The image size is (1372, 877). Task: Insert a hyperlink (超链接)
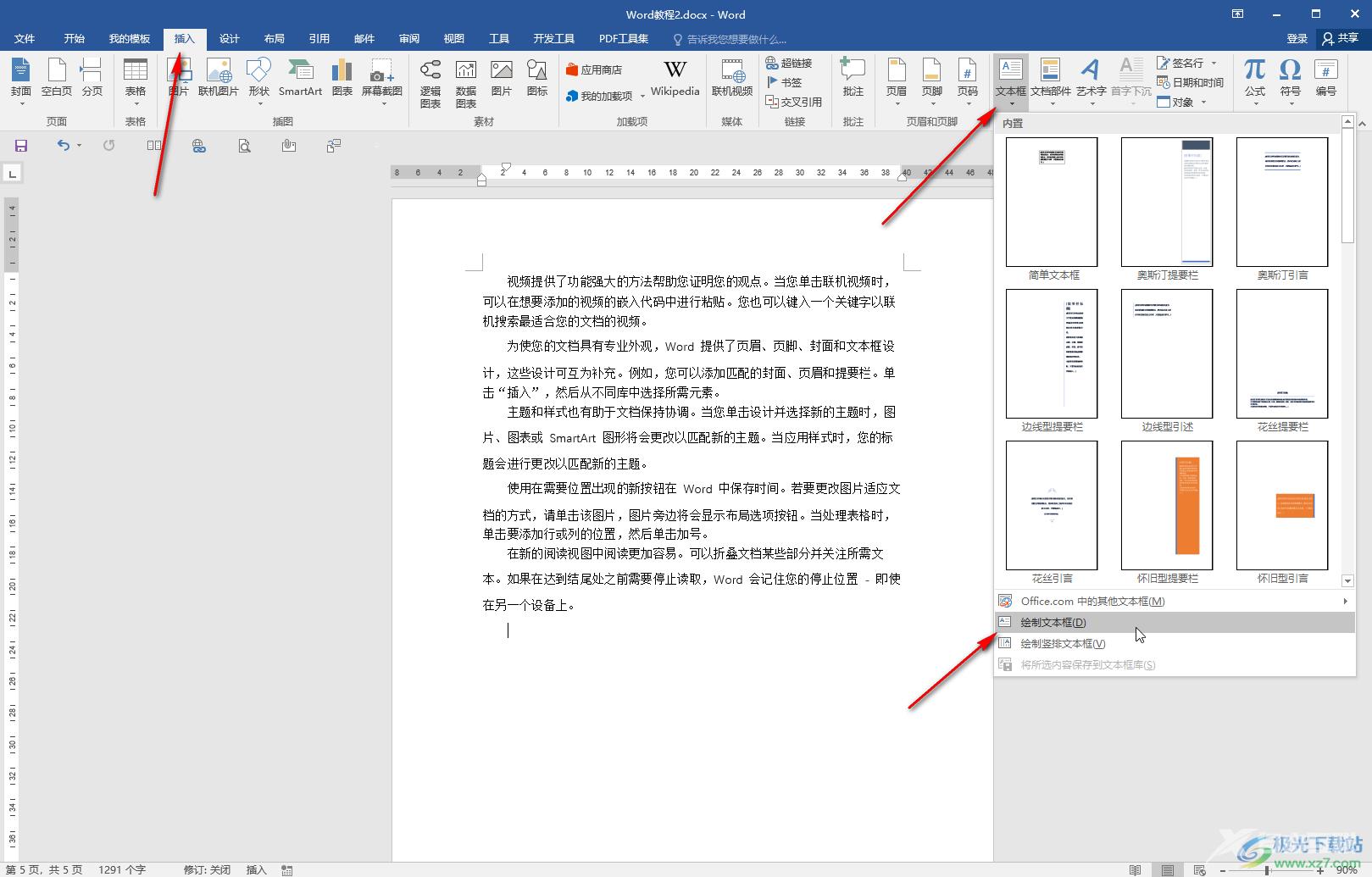(x=788, y=63)
